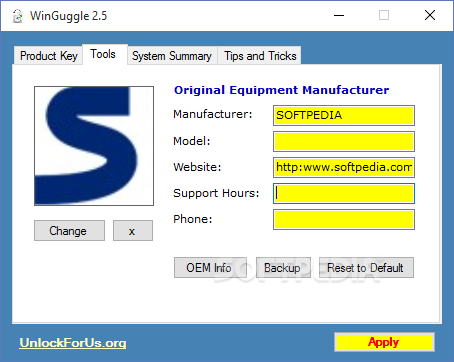Select the Phone input field
454x362 pixels.
pyautogui.click(x=344, y=219)
